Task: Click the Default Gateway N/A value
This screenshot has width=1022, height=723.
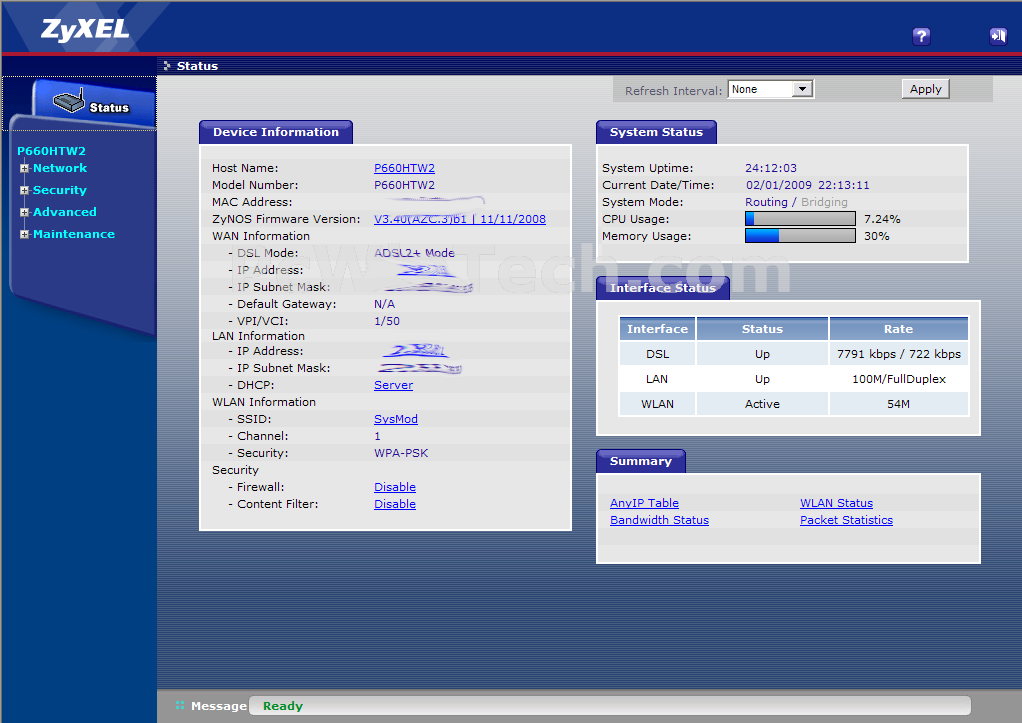Action: [385, 304]
